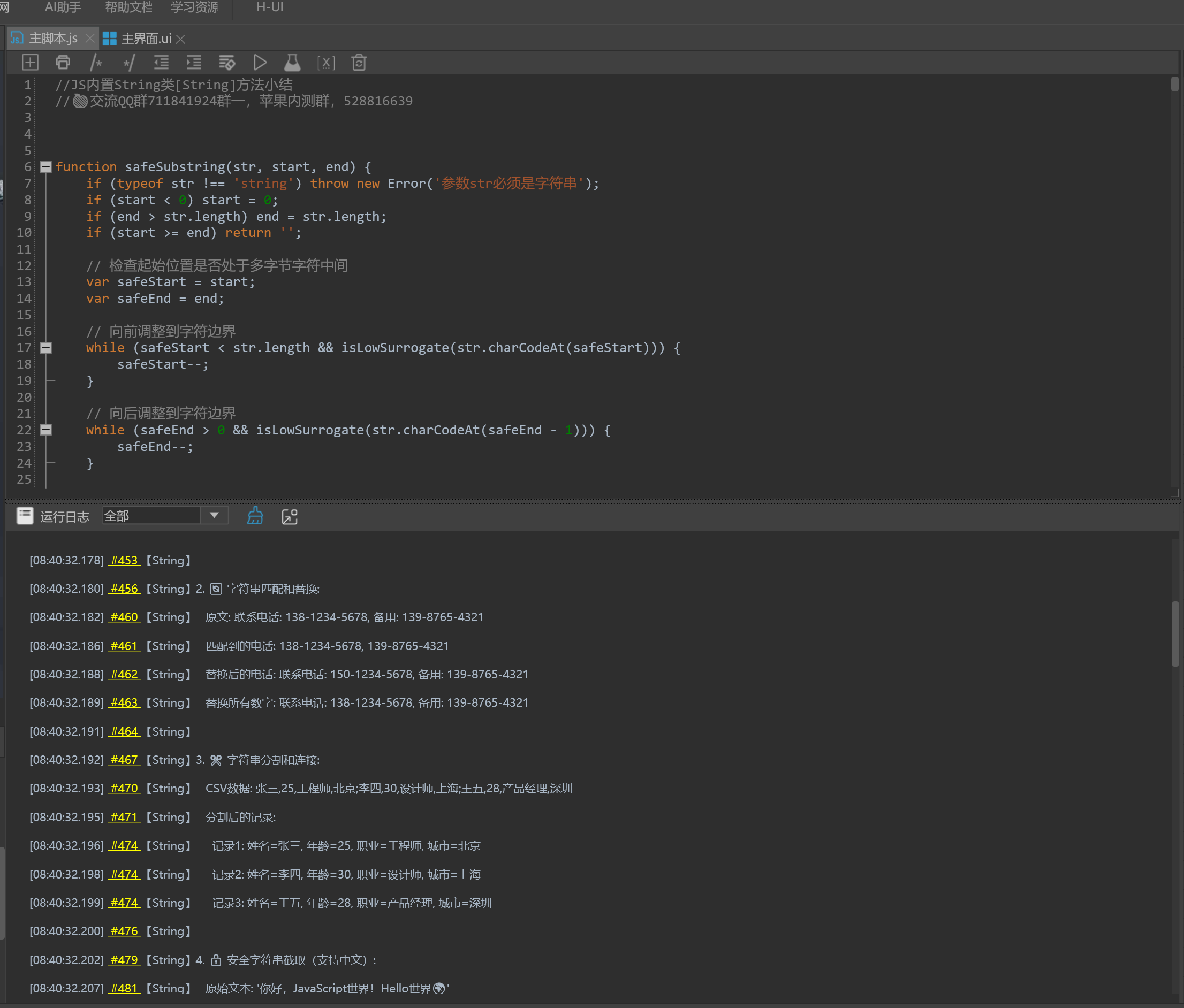Open the 帮助文档 menu item
Image resolution: width=1184 pixels, height=1008 pixels.
[x=128, y=7]
